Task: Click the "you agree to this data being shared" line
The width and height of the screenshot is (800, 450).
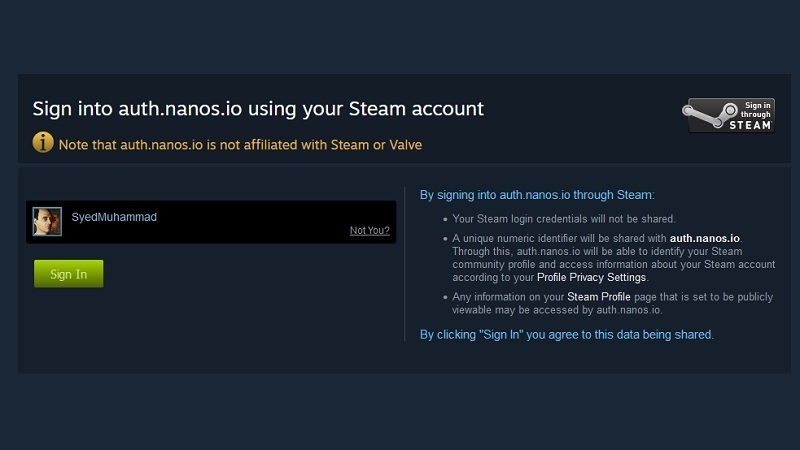Action: (x=566, y=335)
